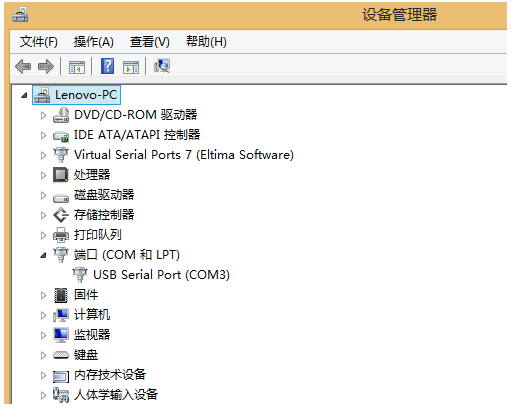Select the 固件 label
519x419 pixels.
(x=86, y=295)
